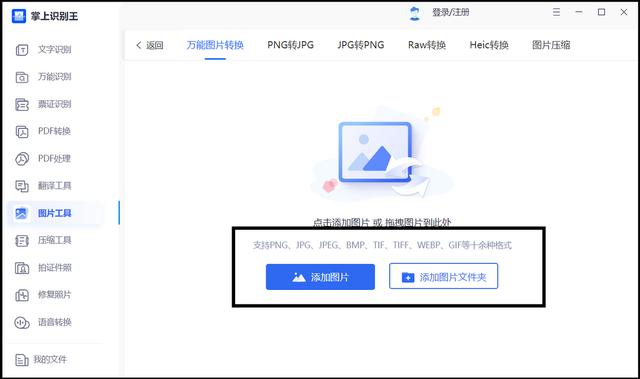
Task: Open 拍证件照 sidebar icon
Action: [22, 268]
